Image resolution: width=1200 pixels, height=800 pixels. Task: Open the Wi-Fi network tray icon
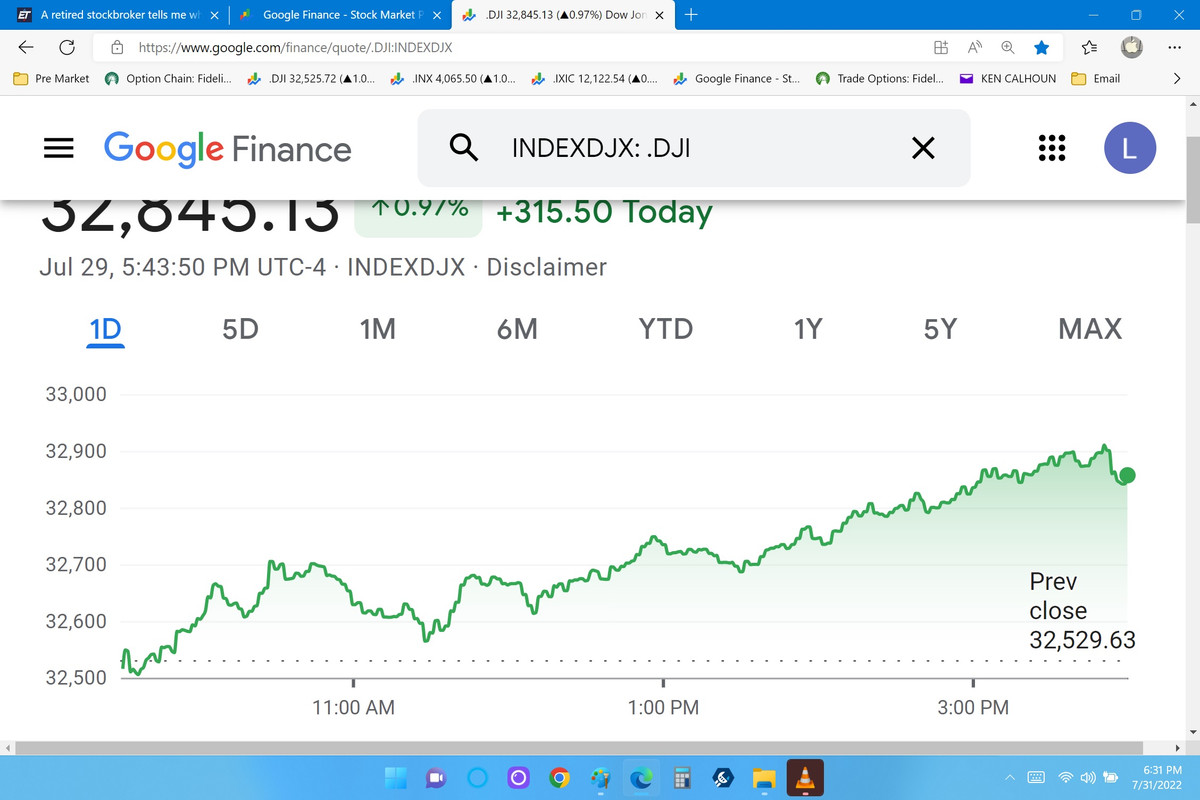1065,777
